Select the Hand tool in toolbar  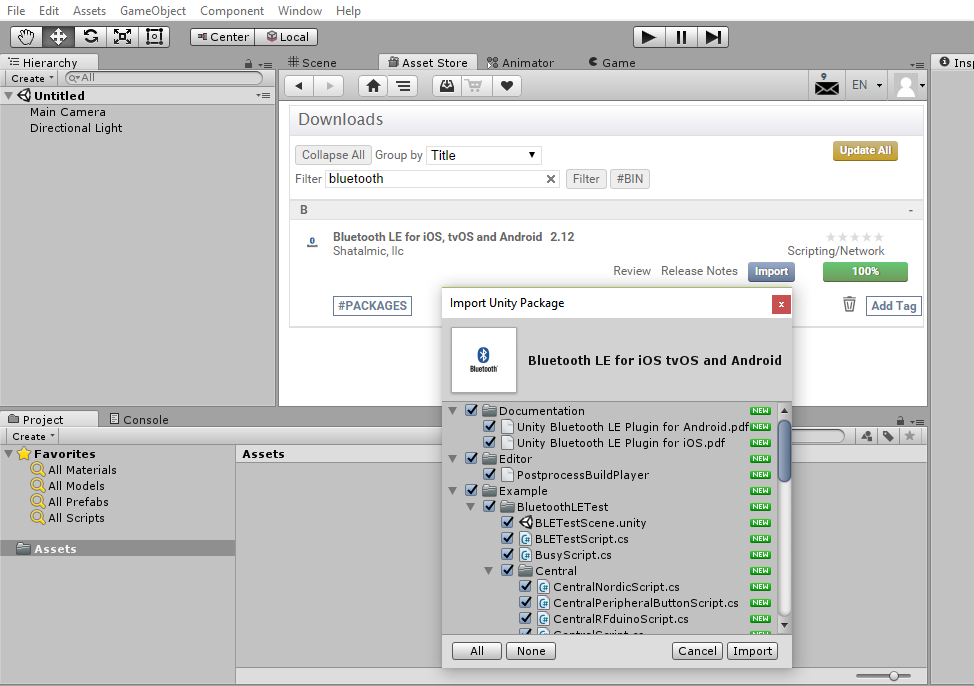pos(26,37)
